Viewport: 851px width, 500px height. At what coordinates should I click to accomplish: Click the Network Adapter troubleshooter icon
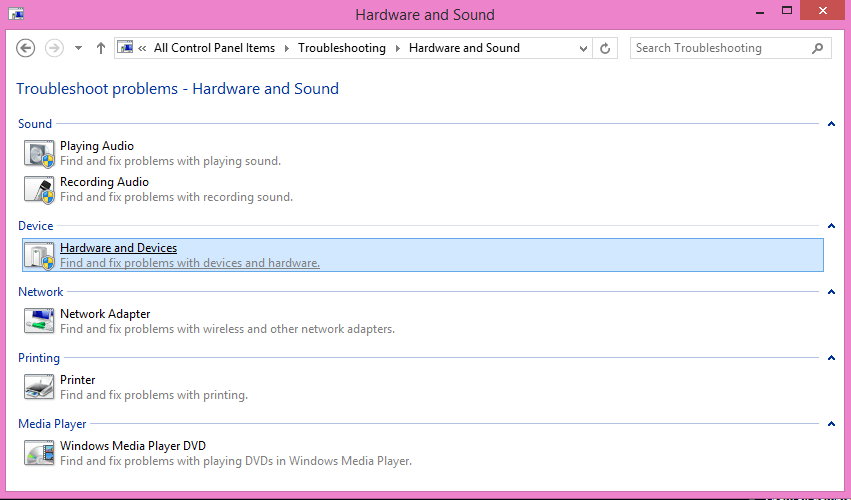pos(39,321)
